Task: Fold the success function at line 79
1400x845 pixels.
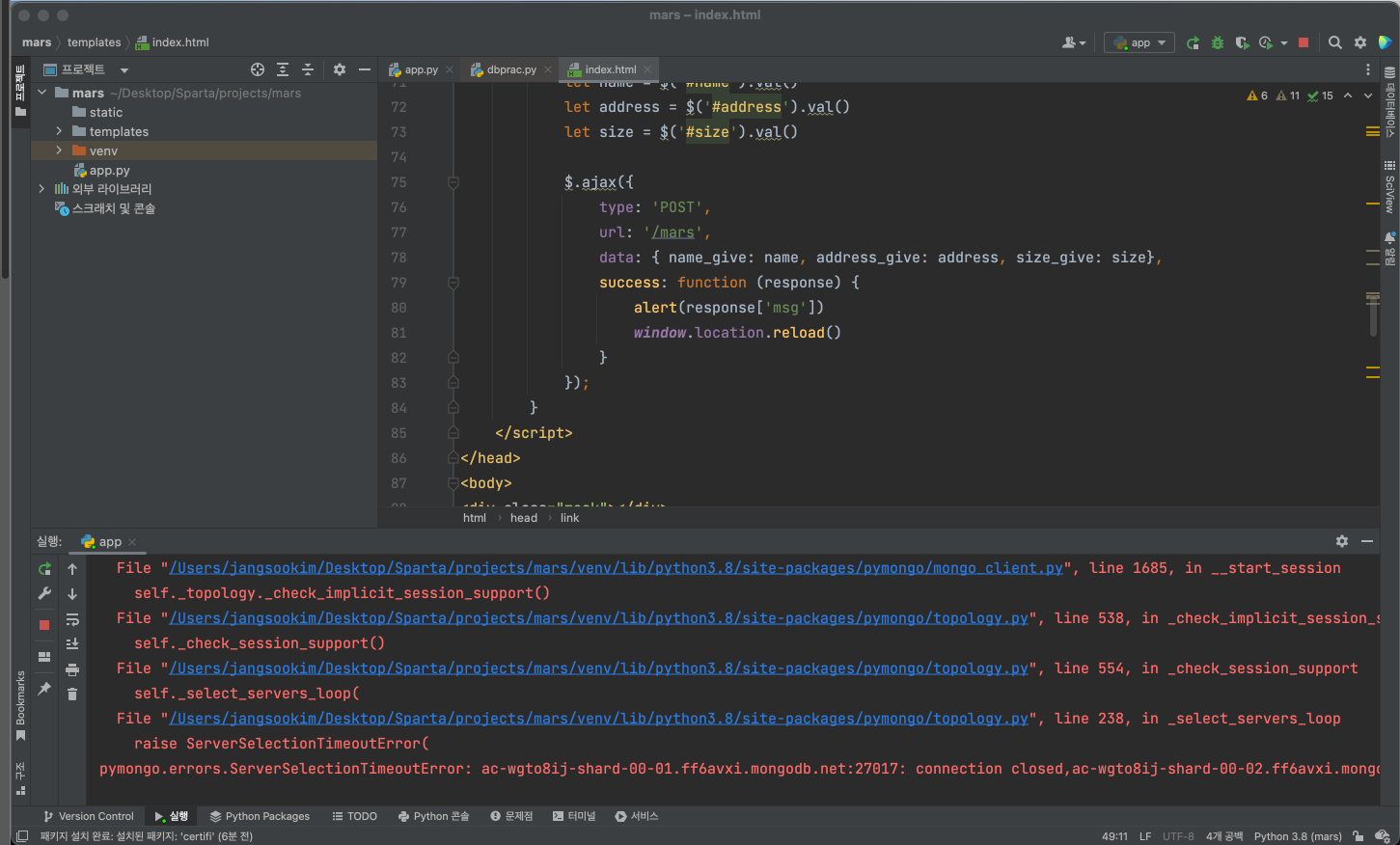Action: [x=453, y=283]
